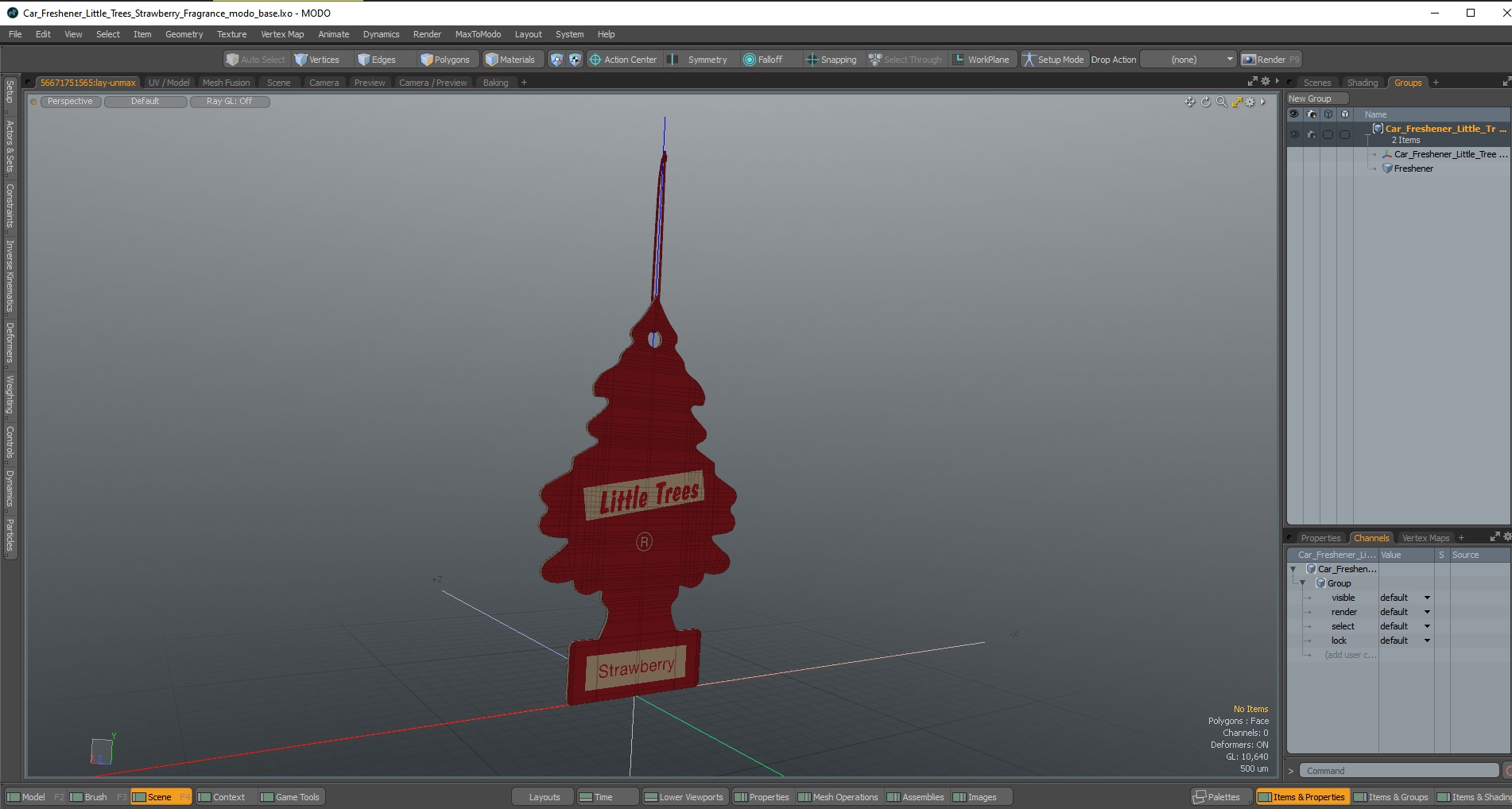Viewport: 1512px width, 809px height.
Task: Click the Render button
Action: point(1270,60)
